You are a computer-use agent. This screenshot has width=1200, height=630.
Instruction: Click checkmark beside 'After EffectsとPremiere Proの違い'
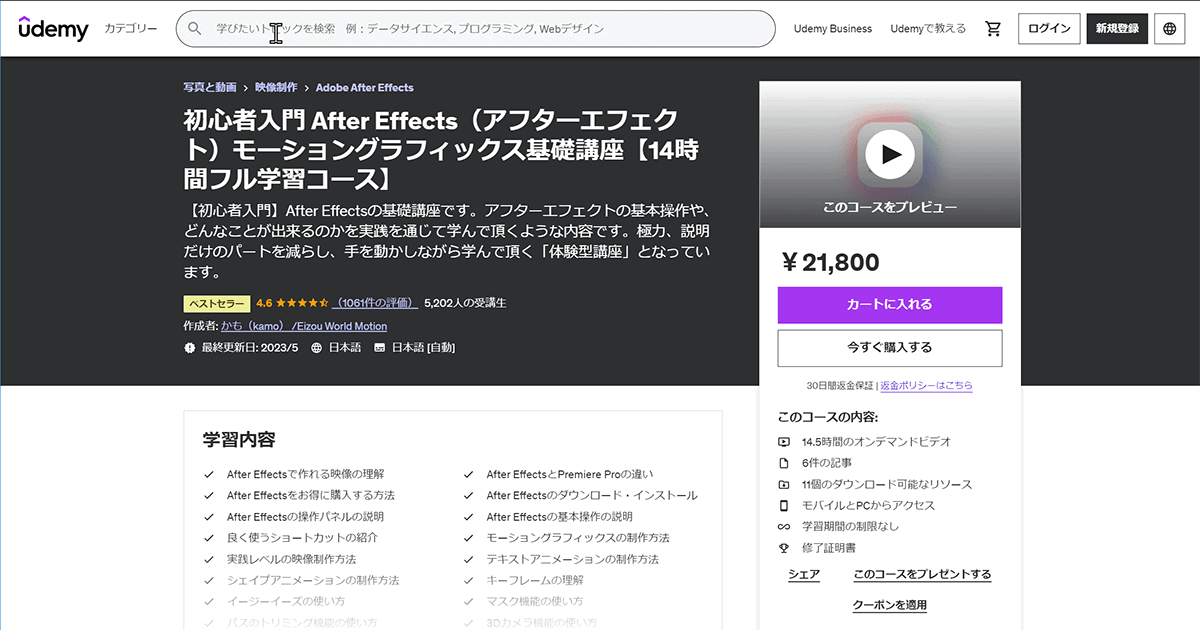[468, 474]
